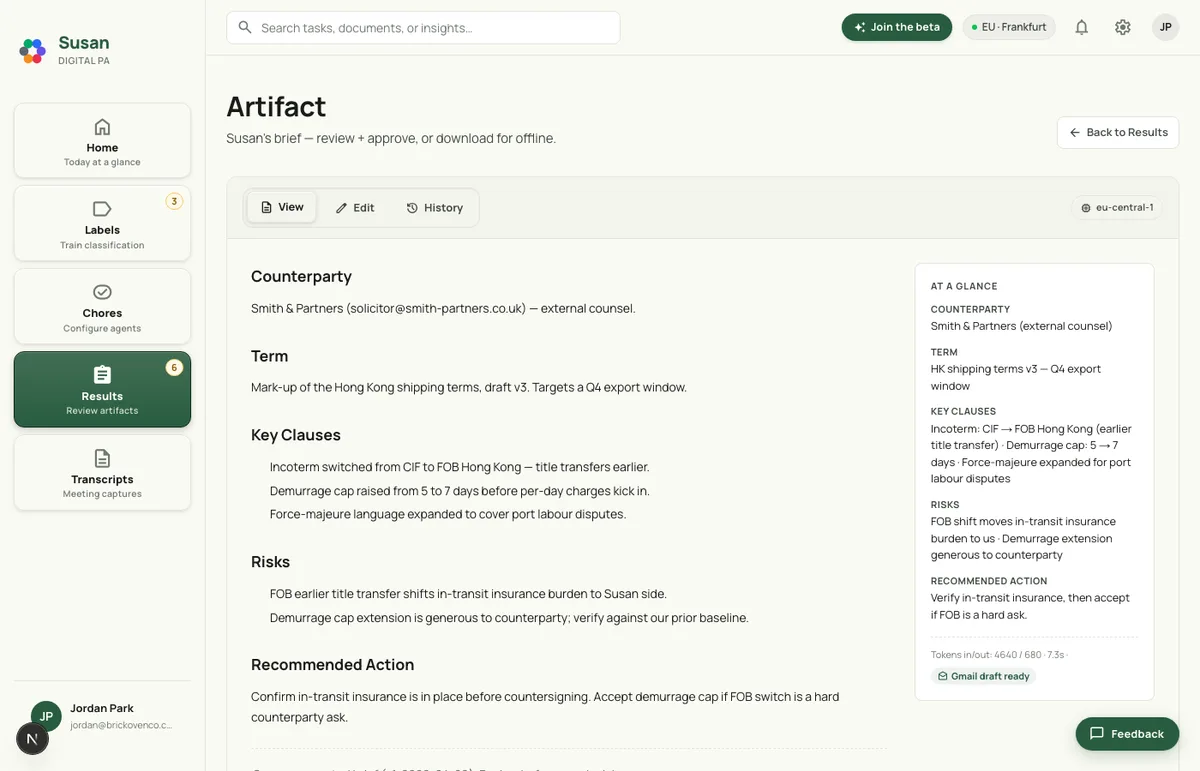Click the Results badge showing 6
Screen dimensions: 1200x771
174,368
